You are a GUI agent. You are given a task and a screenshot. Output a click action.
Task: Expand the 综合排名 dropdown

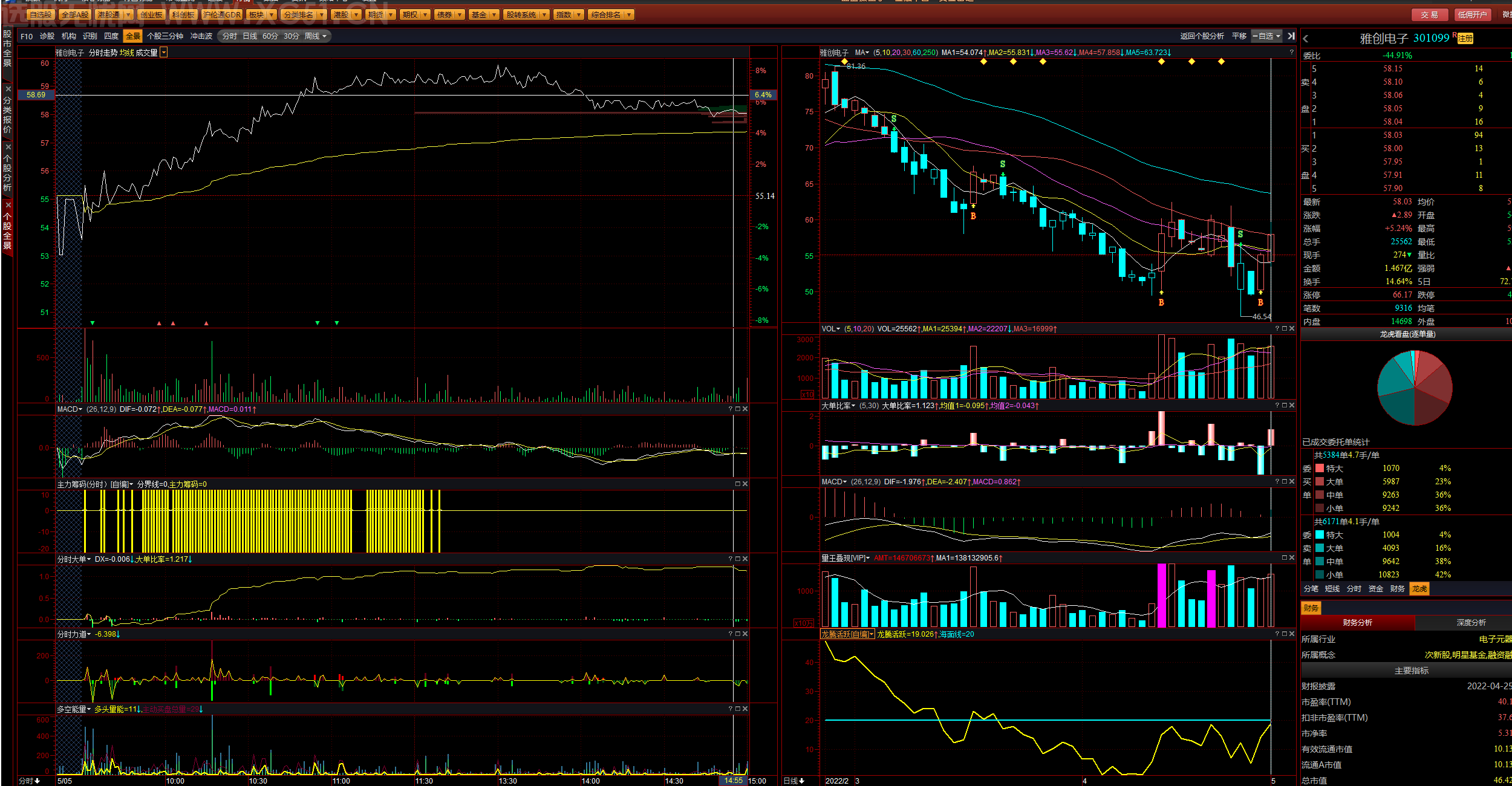pyautogui.click(x=629, y=15)
